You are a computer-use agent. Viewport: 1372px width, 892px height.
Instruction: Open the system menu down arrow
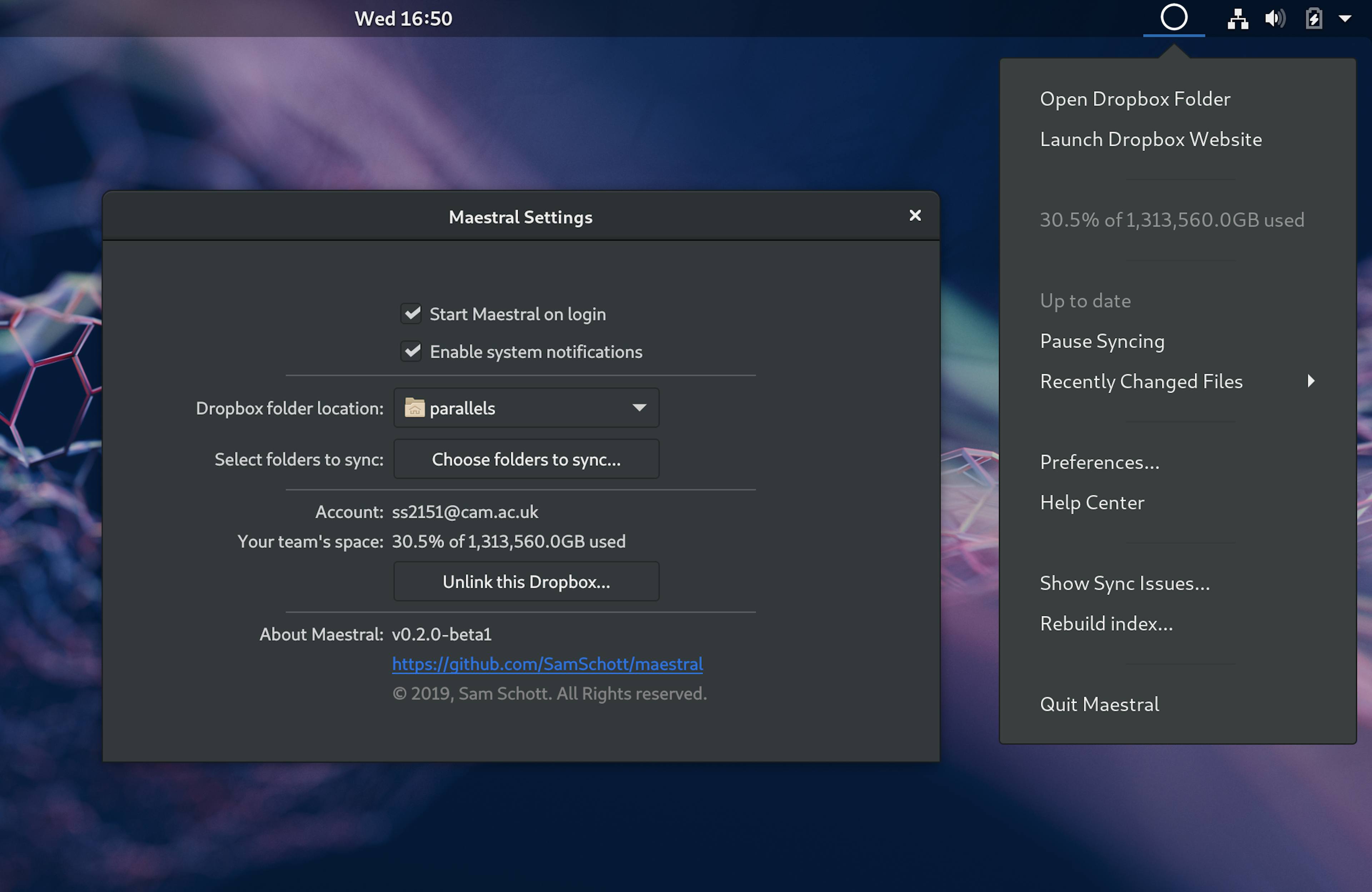[x=1345, y=19]
